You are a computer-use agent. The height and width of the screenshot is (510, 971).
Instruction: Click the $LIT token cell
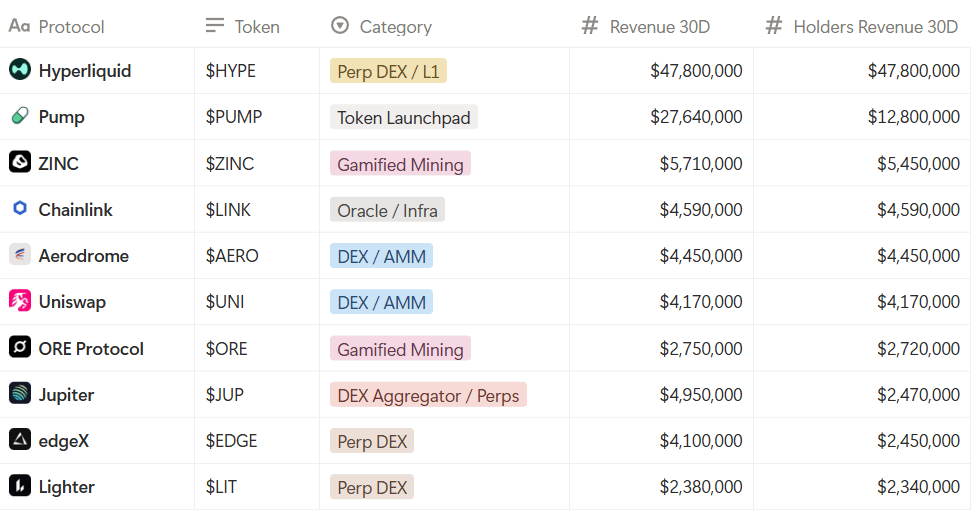click(257, 486)
